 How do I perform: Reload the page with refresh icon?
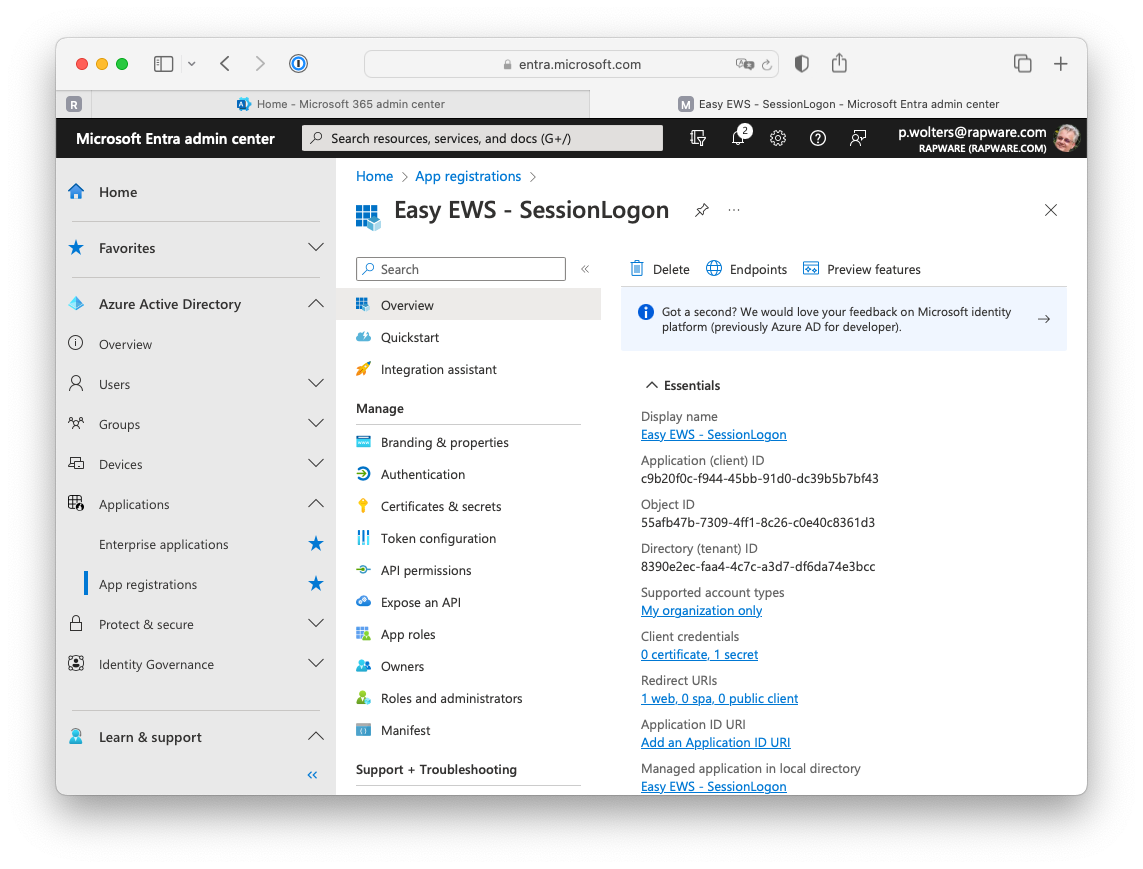(766, 65)
